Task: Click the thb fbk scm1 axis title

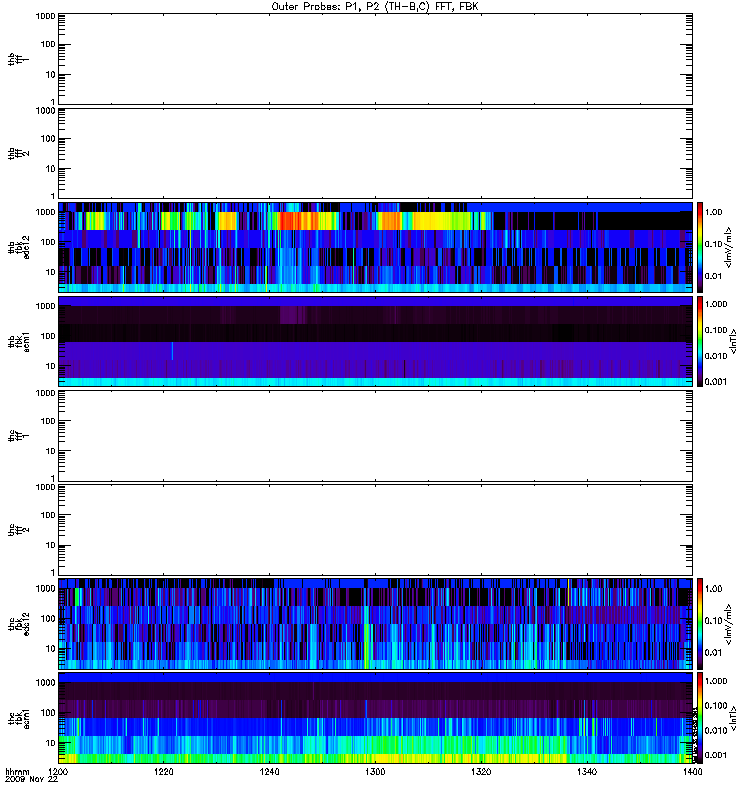Action: [x=18, y=341]
